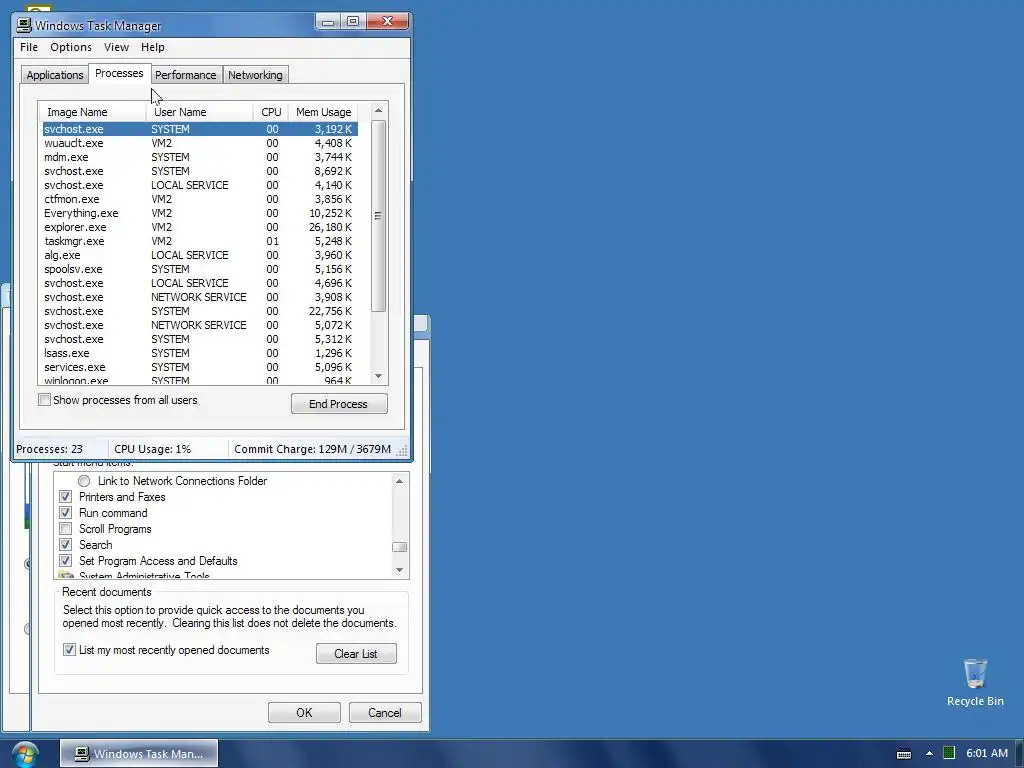Sort by CPU column header
Screen dimensions: 1024x768
click(270, 112)
